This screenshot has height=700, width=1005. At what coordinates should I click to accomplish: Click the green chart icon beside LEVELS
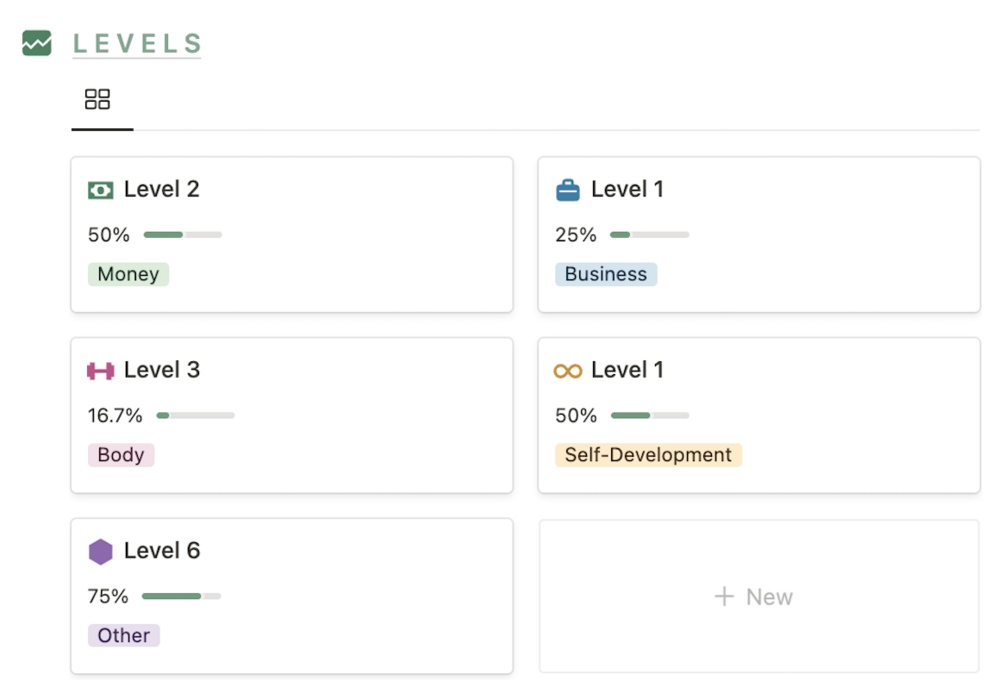[x=37, y=43]
